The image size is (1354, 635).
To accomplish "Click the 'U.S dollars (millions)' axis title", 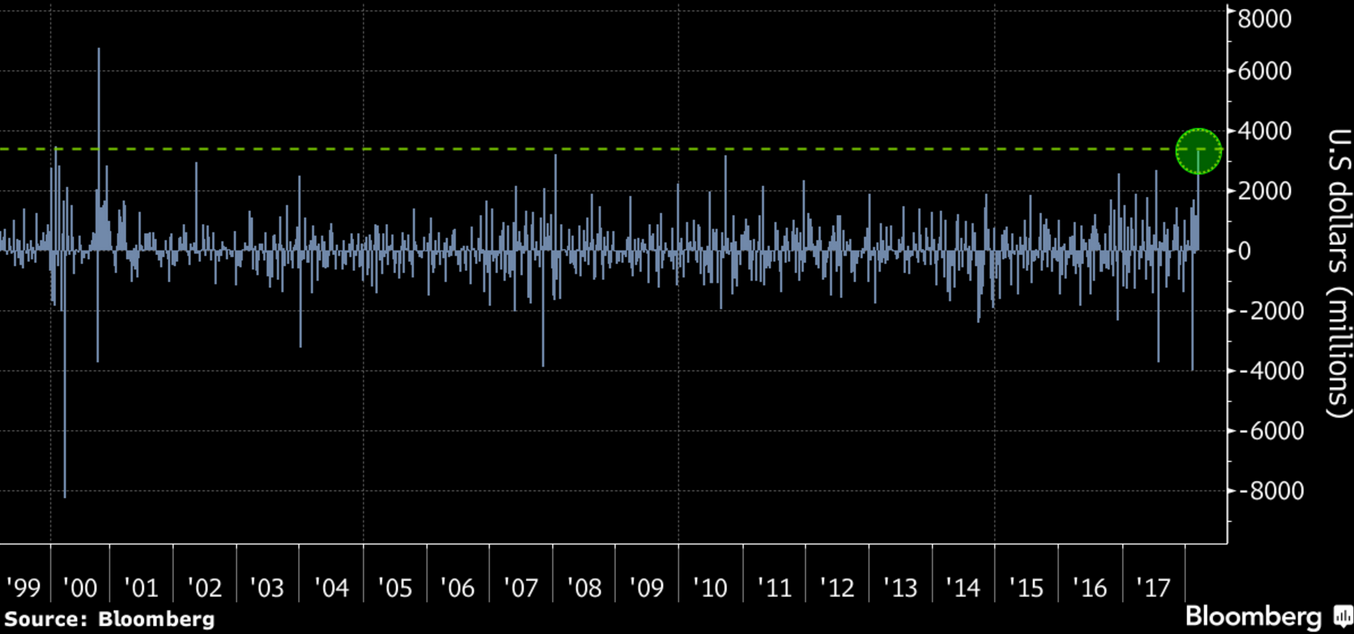I will point(1337,272).
